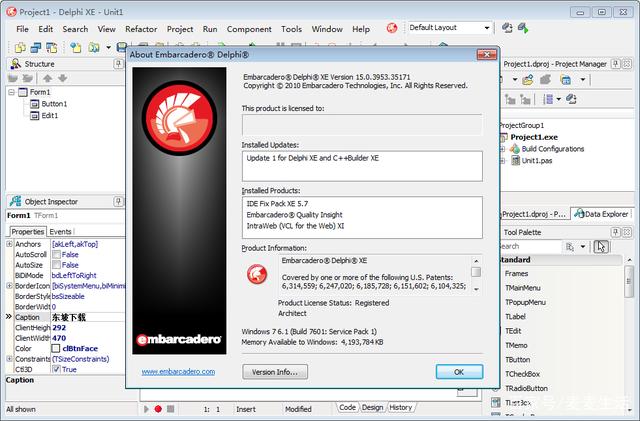Select Project1.exe in the Project Manager
Screen dimensions: 640x421
click(534, 137)
